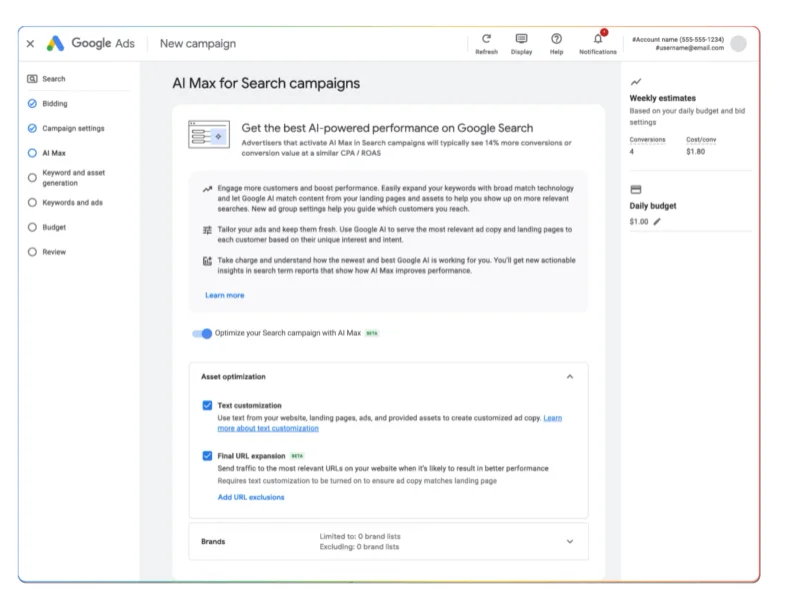
Task: Click the $1.00 daily budget value
Action: pyautogui.click(x=639, y=222)
